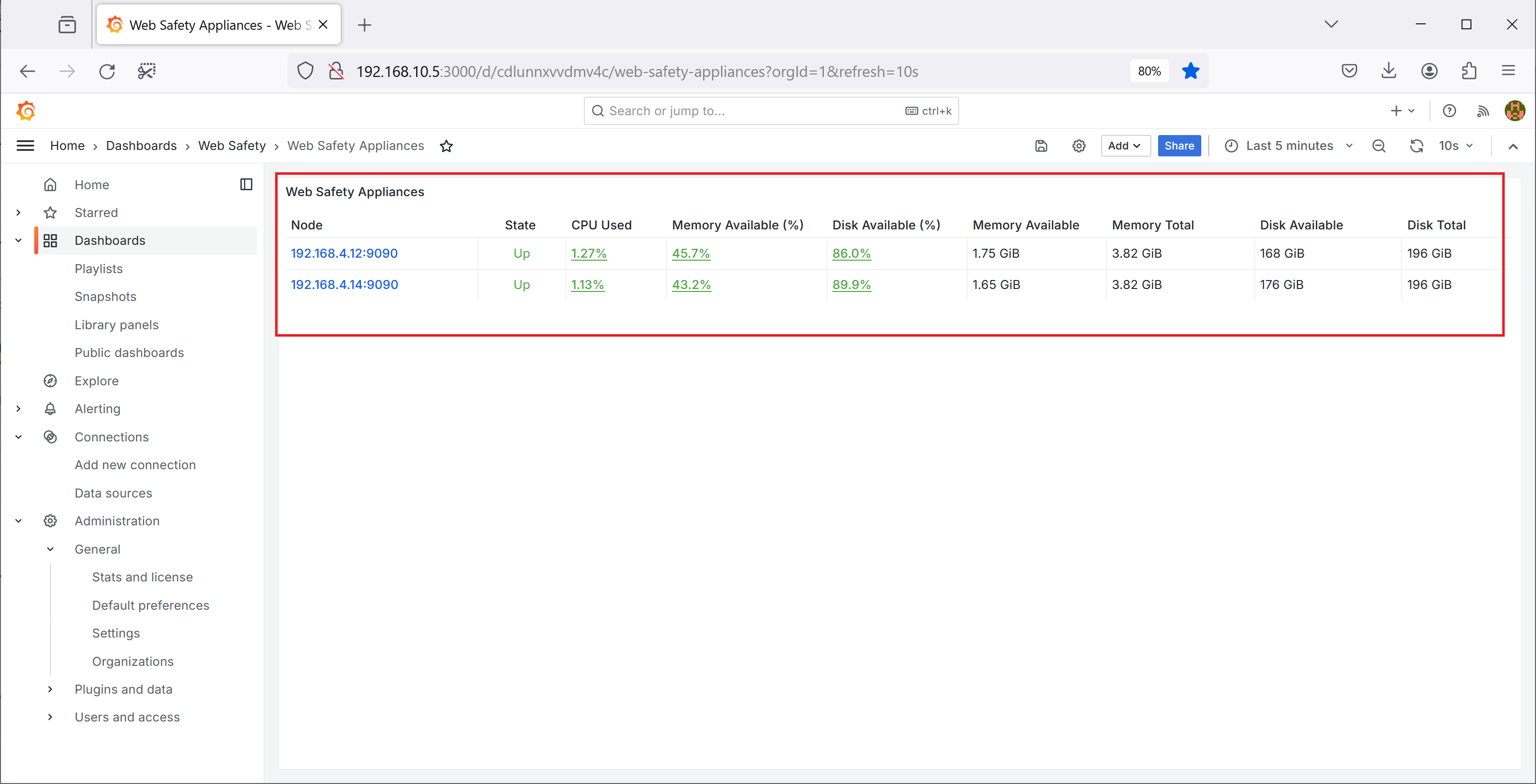Open the plus new-item dropdown
Viewport: 1536px width, 784px height.
[1402, 111]
